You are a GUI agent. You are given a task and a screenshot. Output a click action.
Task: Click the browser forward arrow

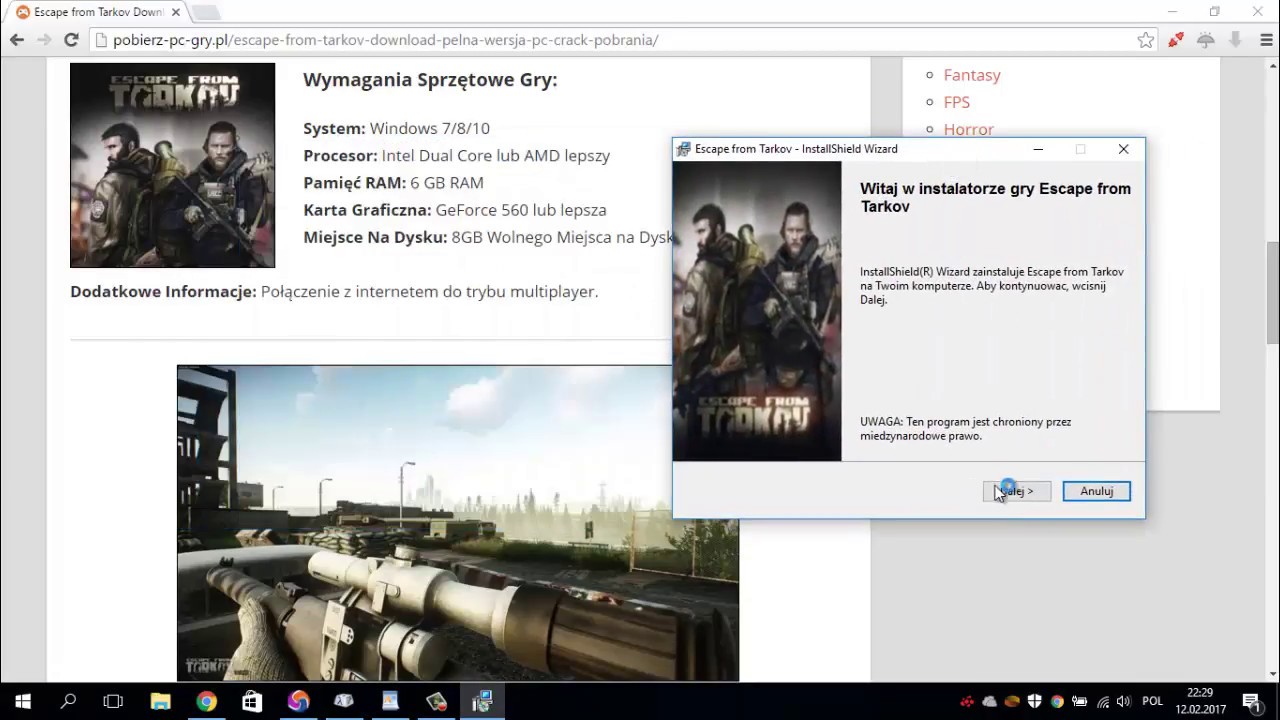(44, 40)
